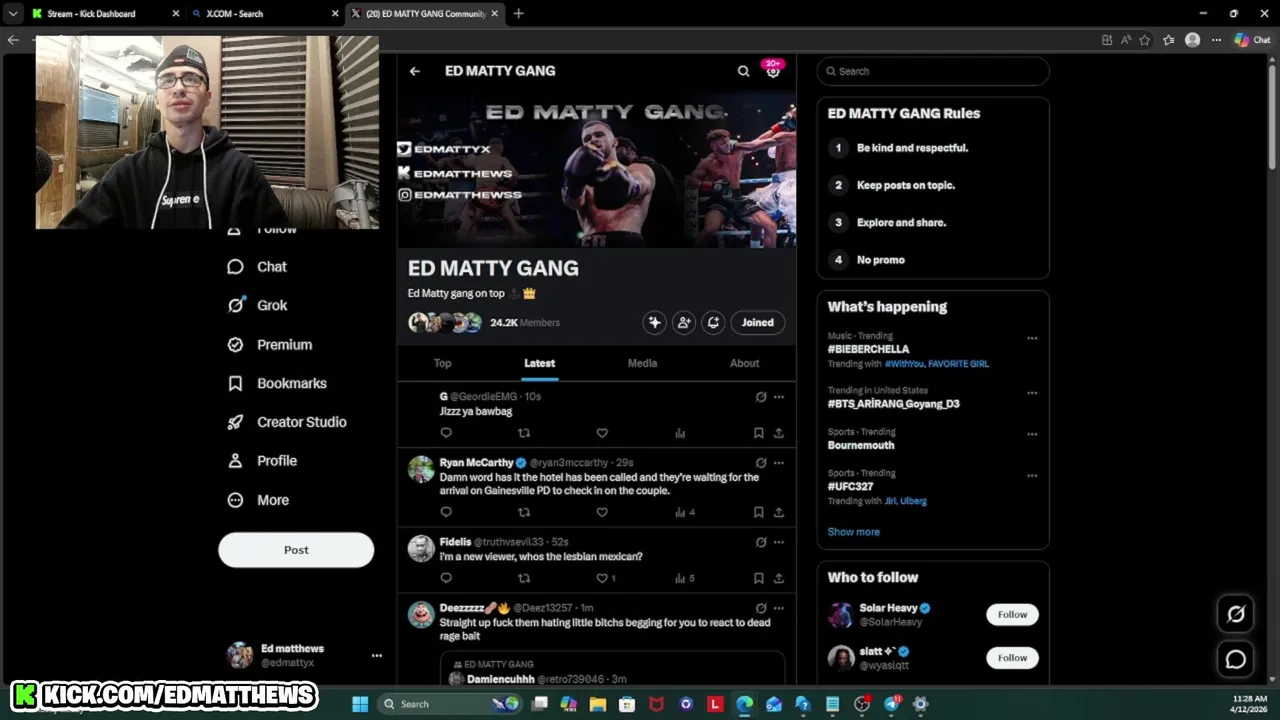Open account options next to Ed matthews
The width and height of the screenshot is (1280, 720).
pyautogui.click(x=376, y=656)
